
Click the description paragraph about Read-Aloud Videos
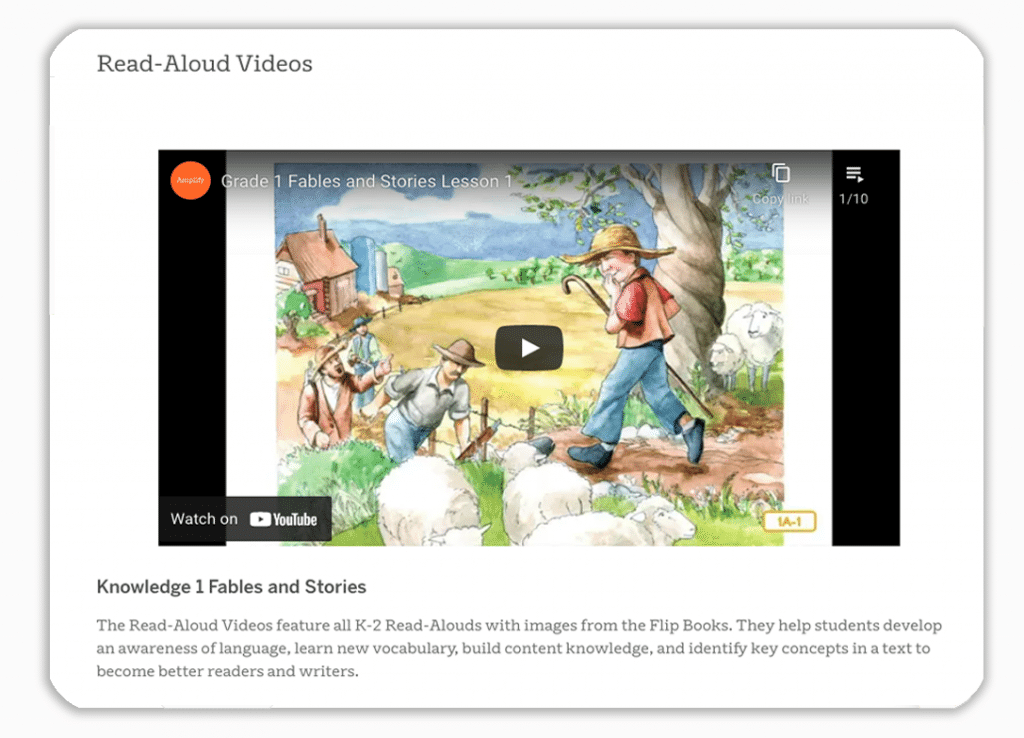point(519,648)
